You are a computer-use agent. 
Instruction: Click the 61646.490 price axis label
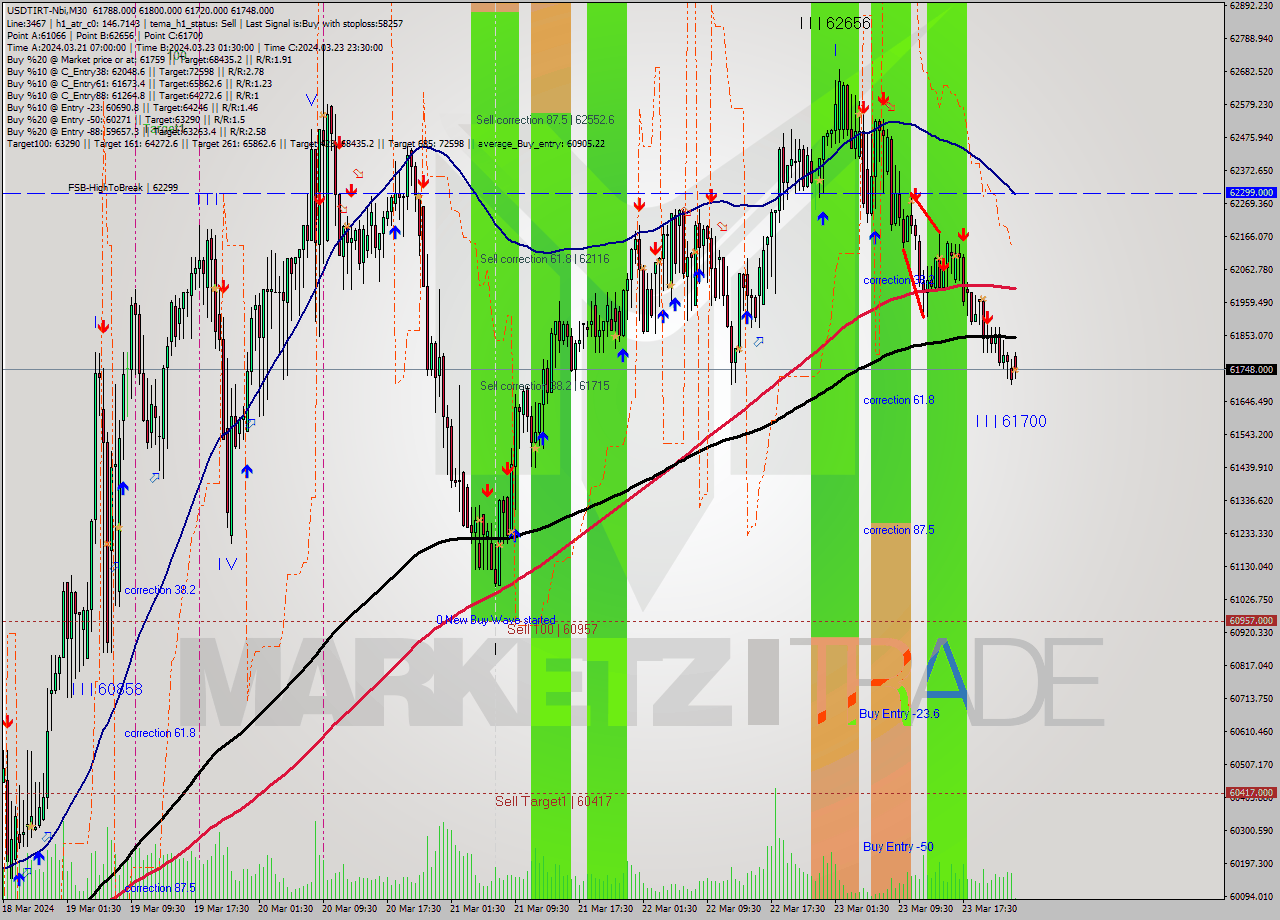point(1251,401)
